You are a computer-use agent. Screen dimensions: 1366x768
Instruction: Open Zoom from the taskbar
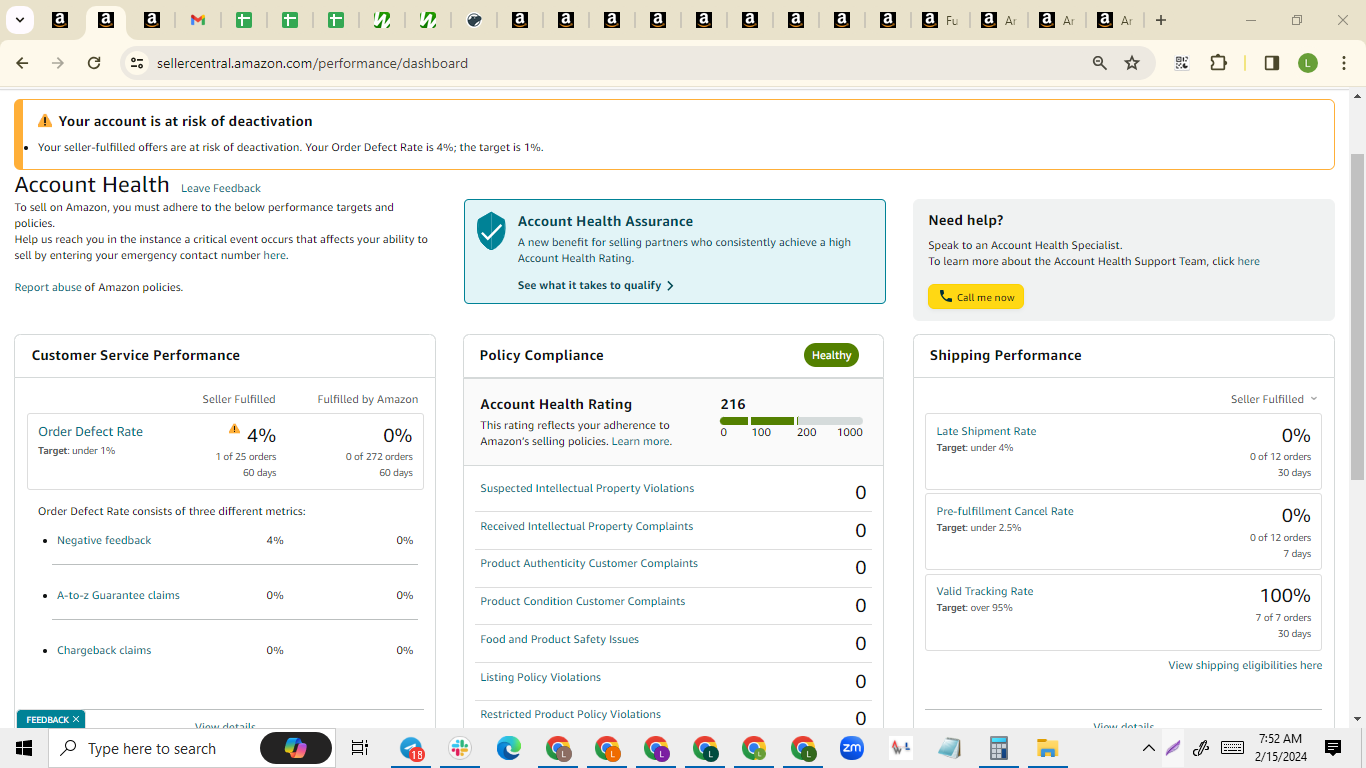[852, 748]
